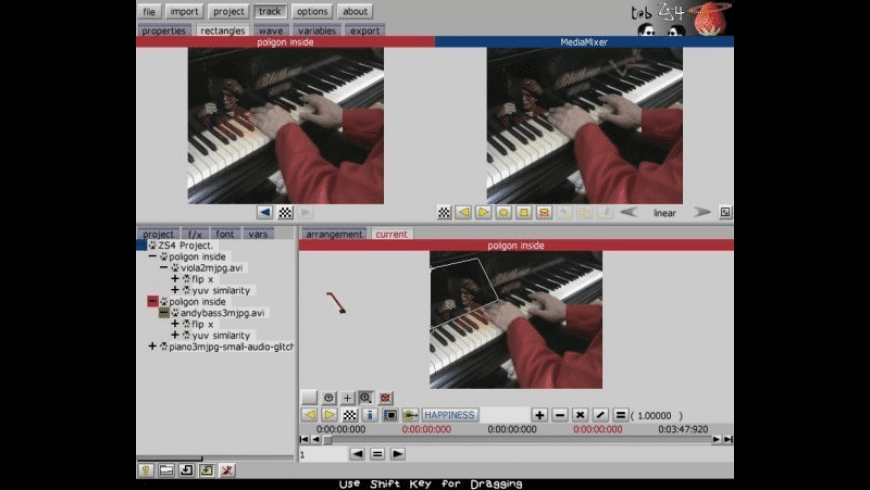Jump to the end of the timeline
This screenshot has height=490, width=870.
point(728,439)
